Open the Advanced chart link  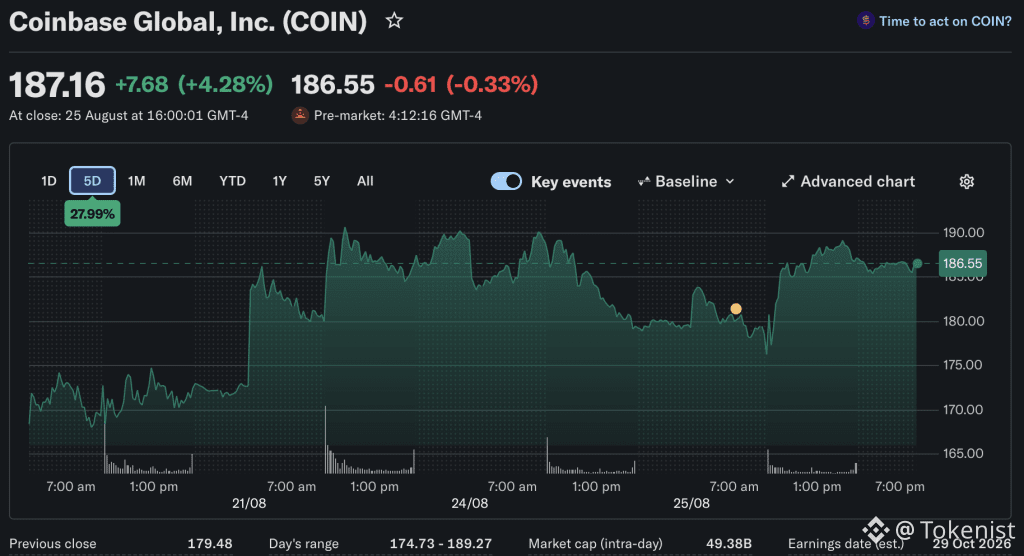pos(857,182)
